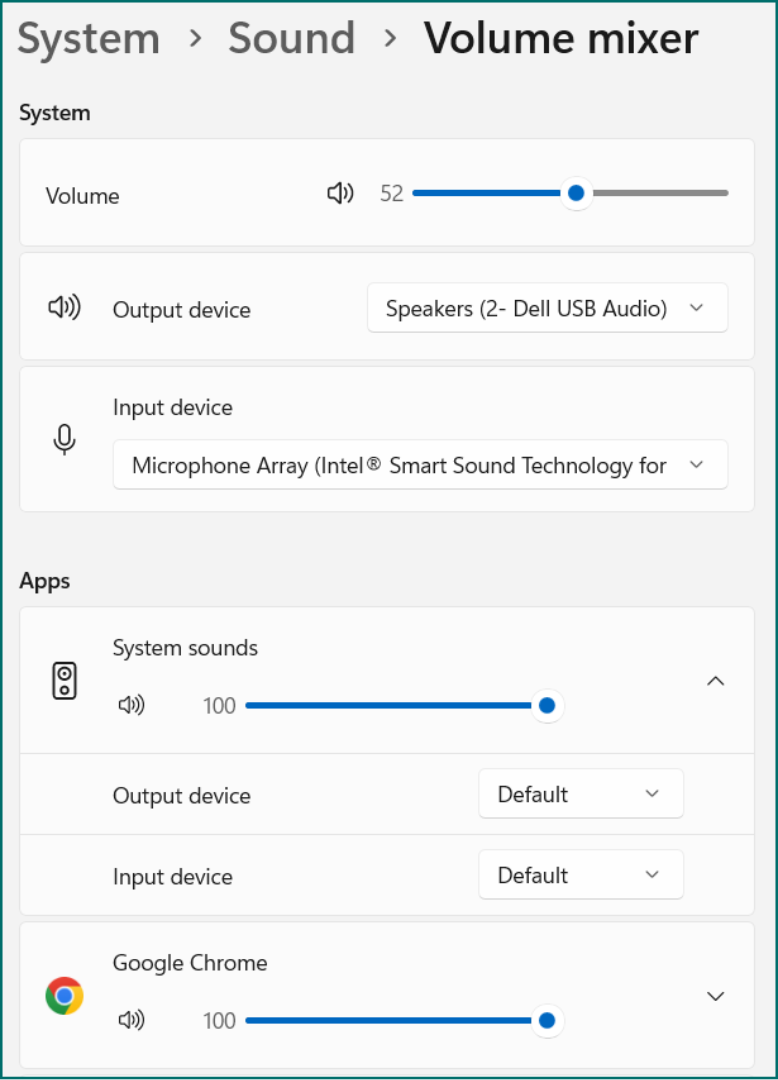Go to Sound breadcrumb
Image resolution: width=778 pixels, height=1080 pixels.
pyautogui.click(x=291, y=39)
